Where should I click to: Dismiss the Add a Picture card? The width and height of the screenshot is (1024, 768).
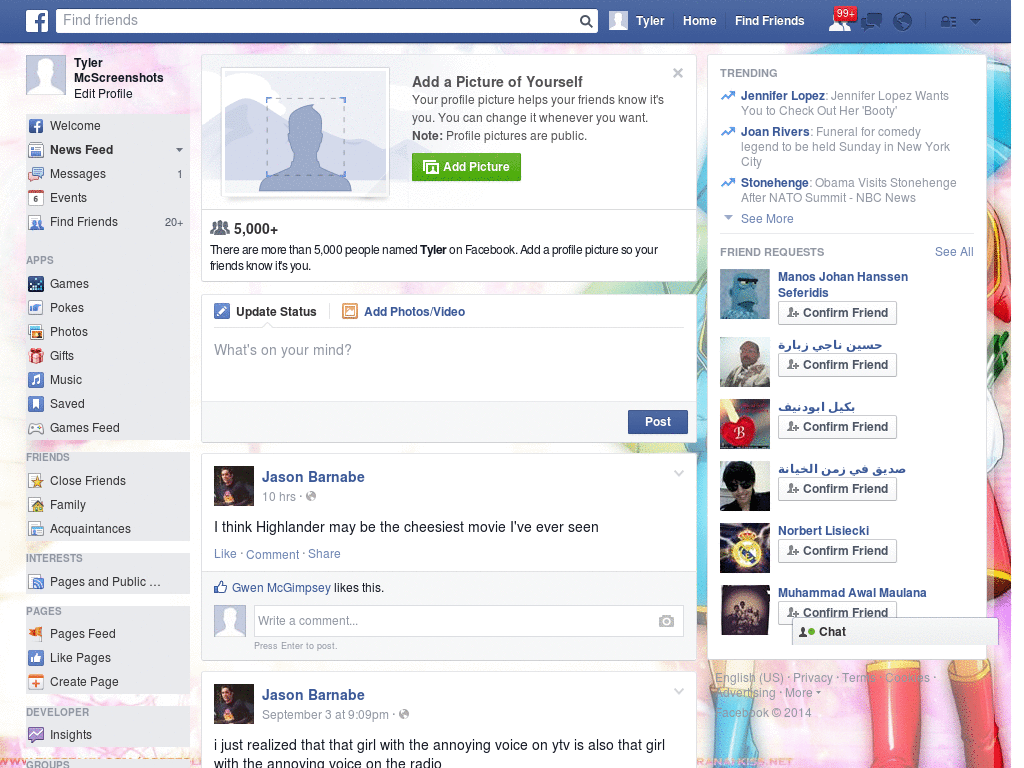pyautogui.click(x=678, y=73)
